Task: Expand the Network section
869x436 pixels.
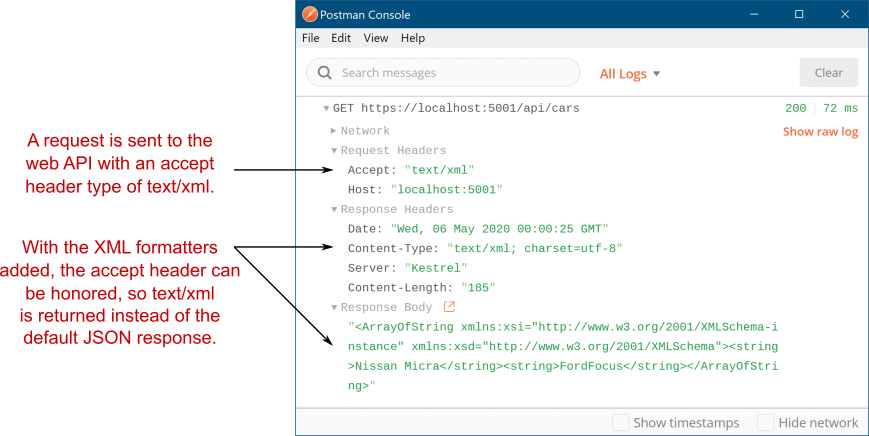Action: coord(334,131)
